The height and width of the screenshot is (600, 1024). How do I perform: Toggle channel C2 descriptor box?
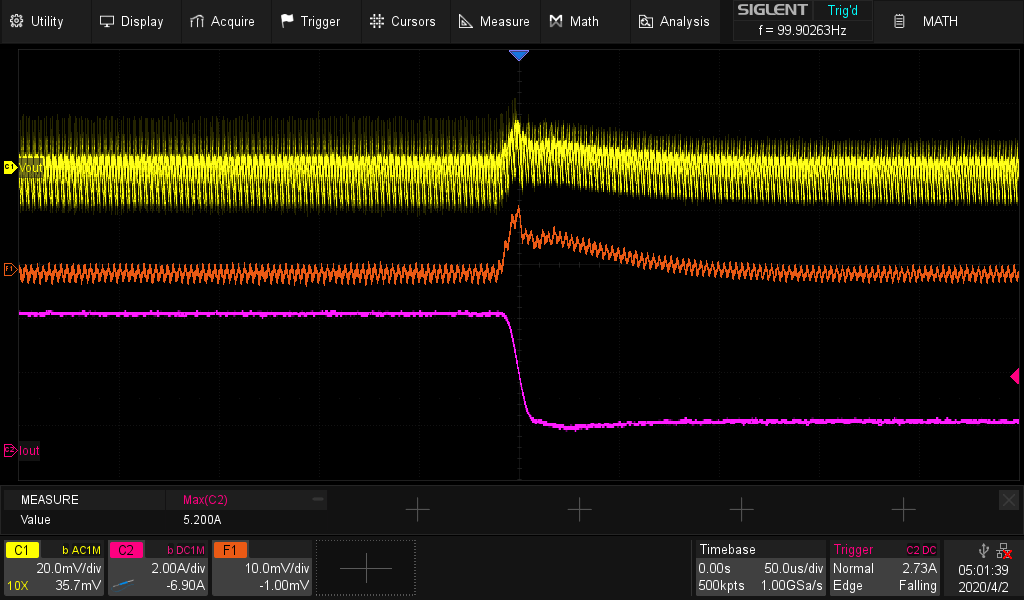[x=126, y=549]
